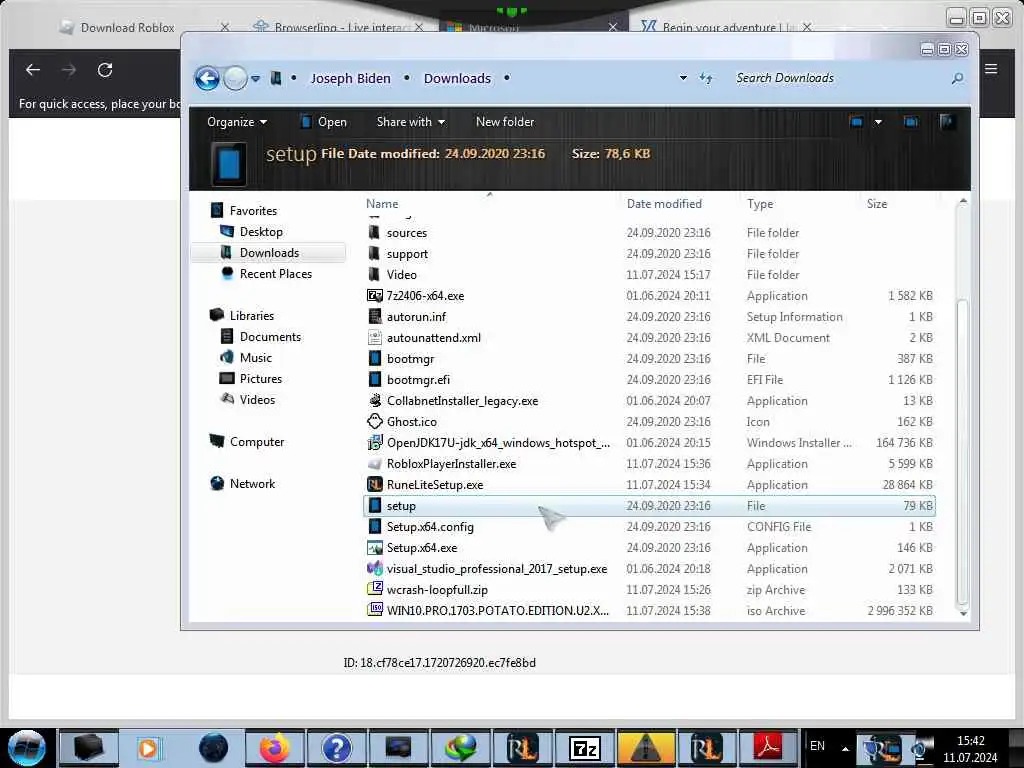Open 7-Zip from the taskbar
This screenshot has height=768, width=1024.
point(584,748)
